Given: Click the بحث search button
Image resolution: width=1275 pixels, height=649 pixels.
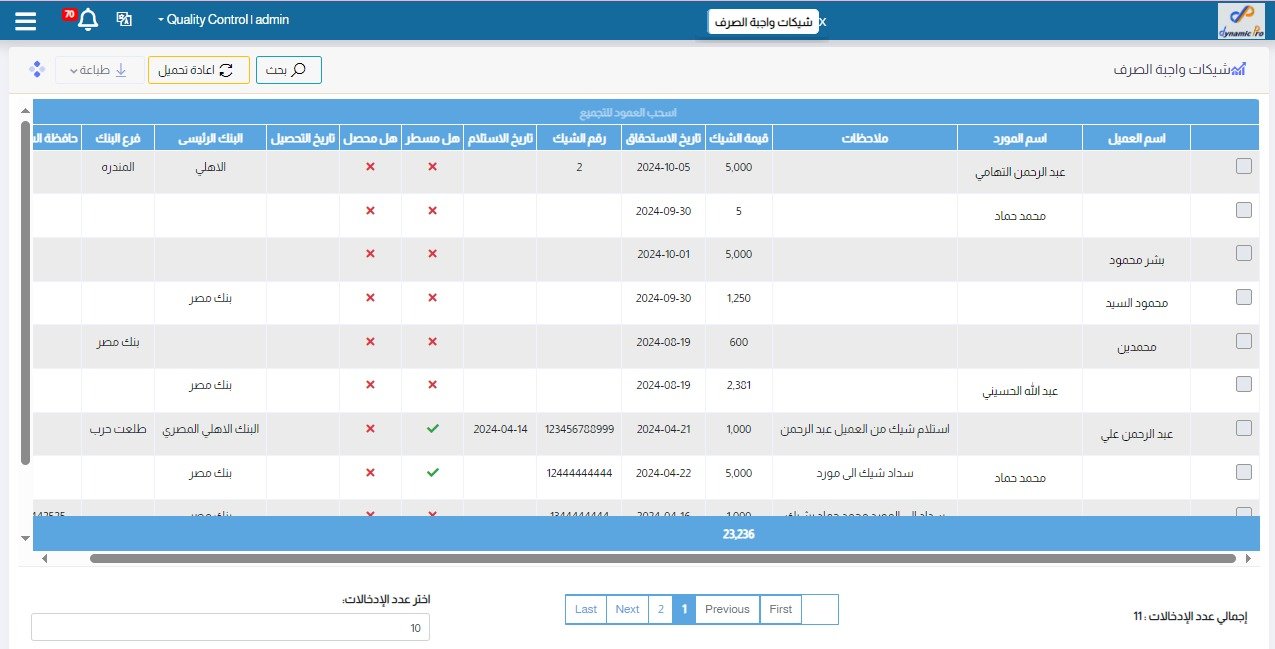Looking at the screenshot, I should coord(289,70).
